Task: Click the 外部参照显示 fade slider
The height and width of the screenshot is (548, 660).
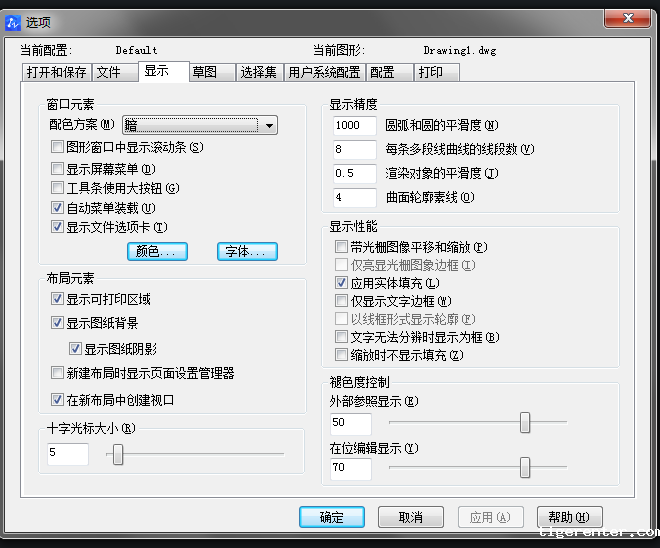Action: (525, 423)
